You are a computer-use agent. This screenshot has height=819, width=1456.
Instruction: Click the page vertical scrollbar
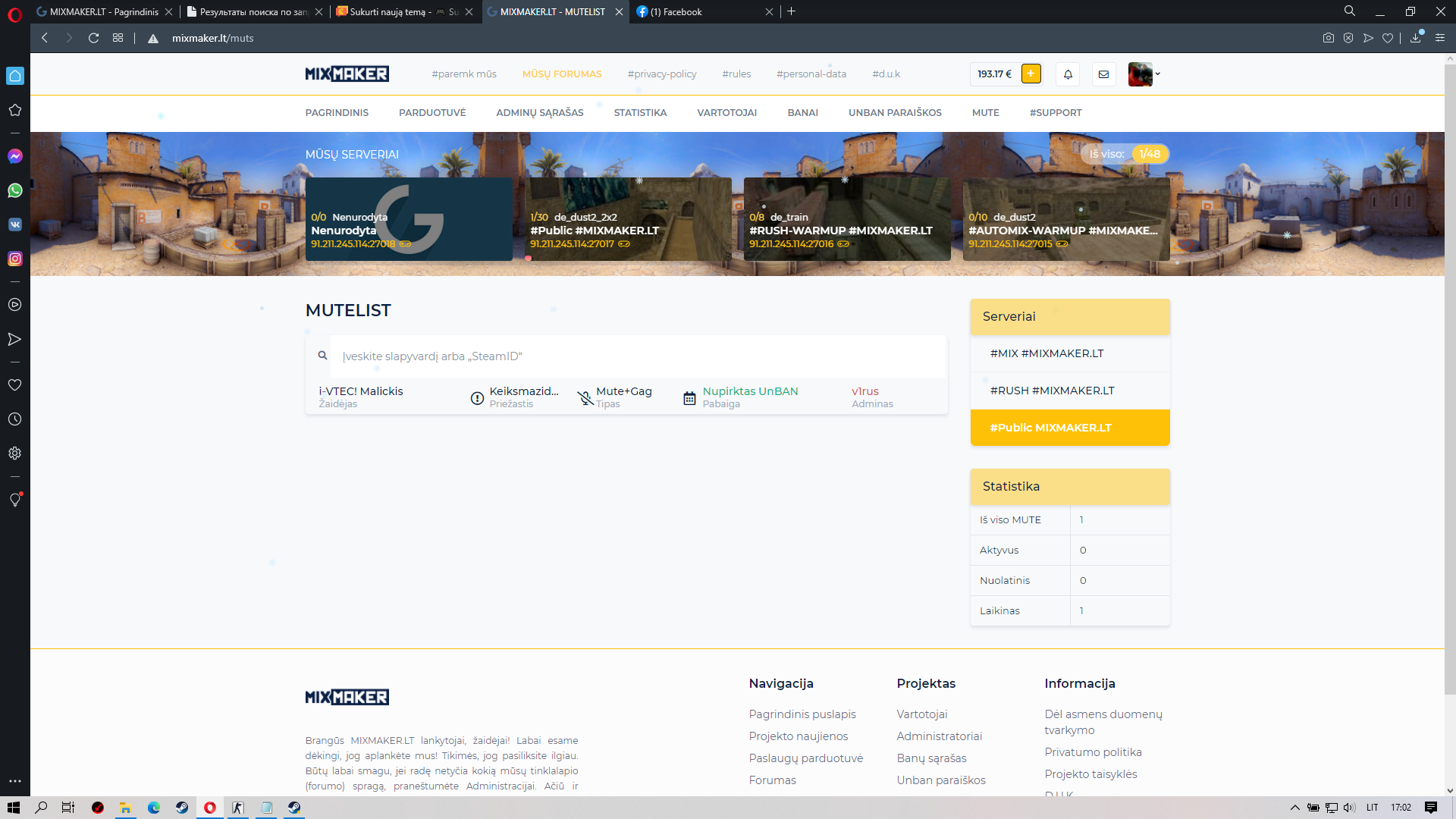click(x=1449, y=379)
